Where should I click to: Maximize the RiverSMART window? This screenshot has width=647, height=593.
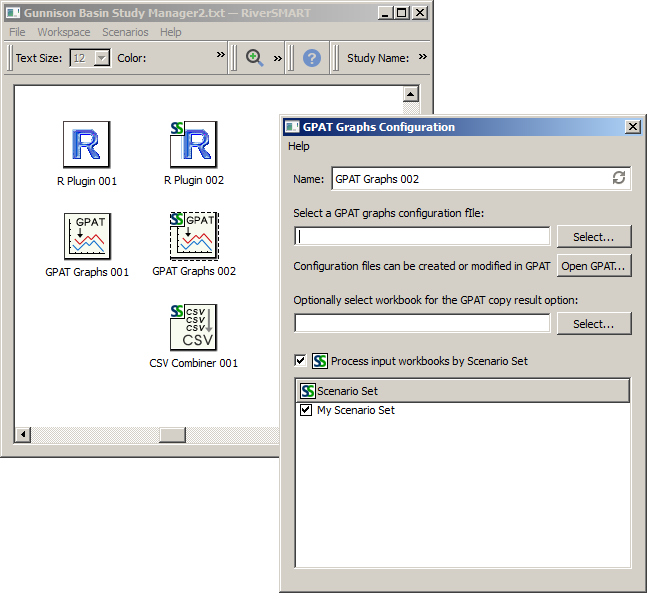[x=401, y=13]
